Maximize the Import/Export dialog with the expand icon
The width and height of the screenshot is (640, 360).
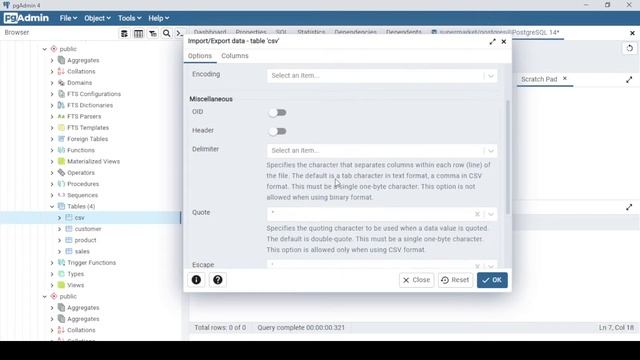pos(493,42)
